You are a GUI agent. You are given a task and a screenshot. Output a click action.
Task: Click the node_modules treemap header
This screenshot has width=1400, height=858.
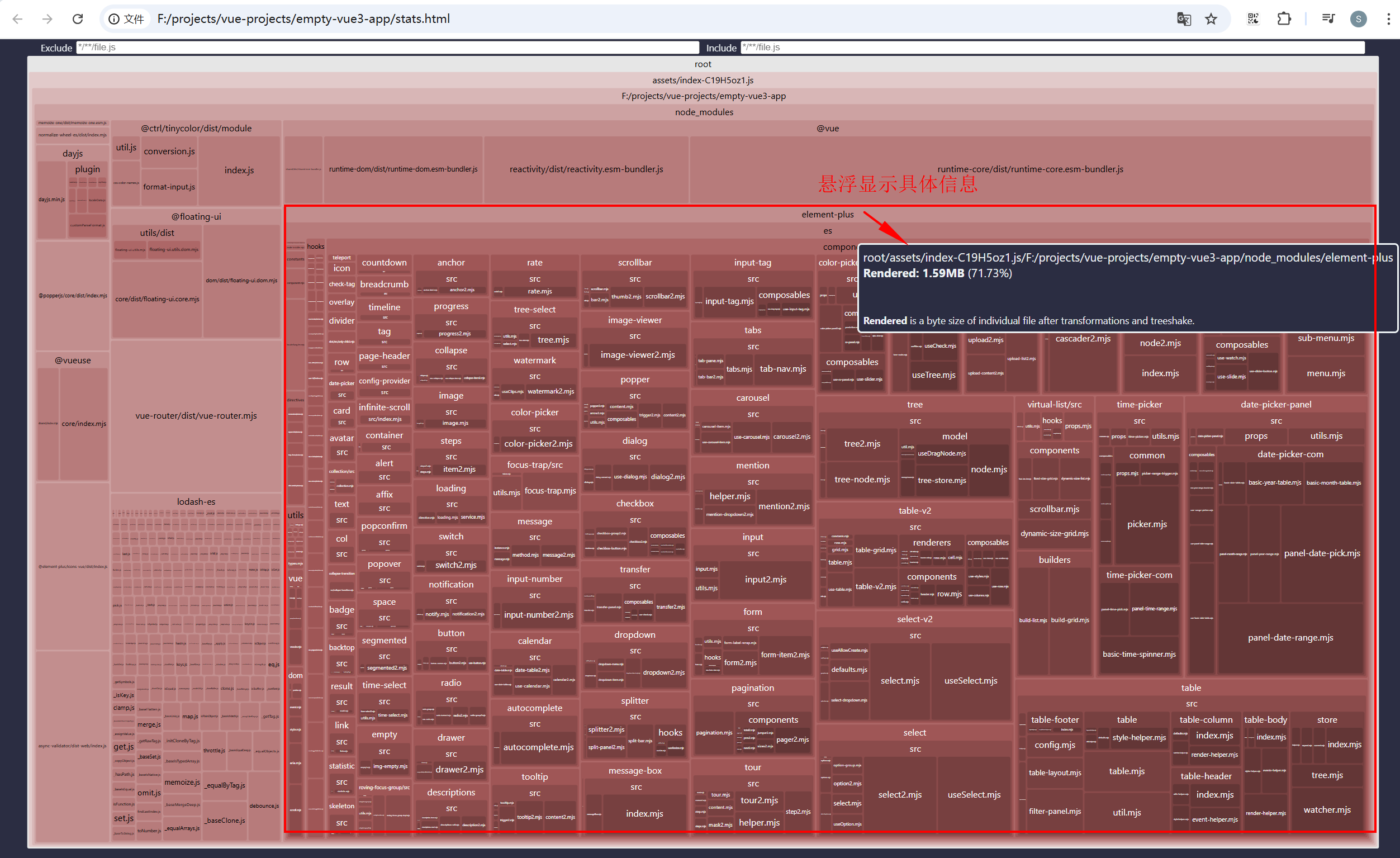(x=704, y=112)
